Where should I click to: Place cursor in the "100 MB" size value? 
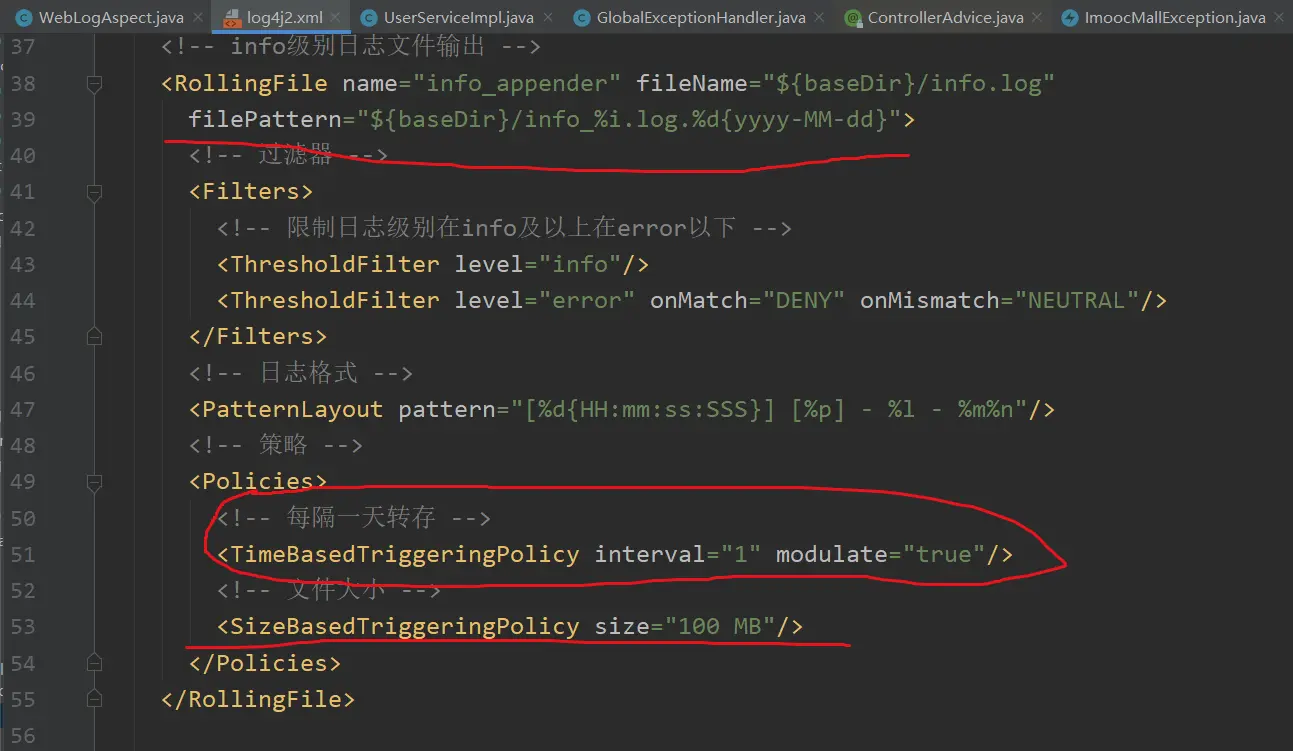tap(720, 627)
